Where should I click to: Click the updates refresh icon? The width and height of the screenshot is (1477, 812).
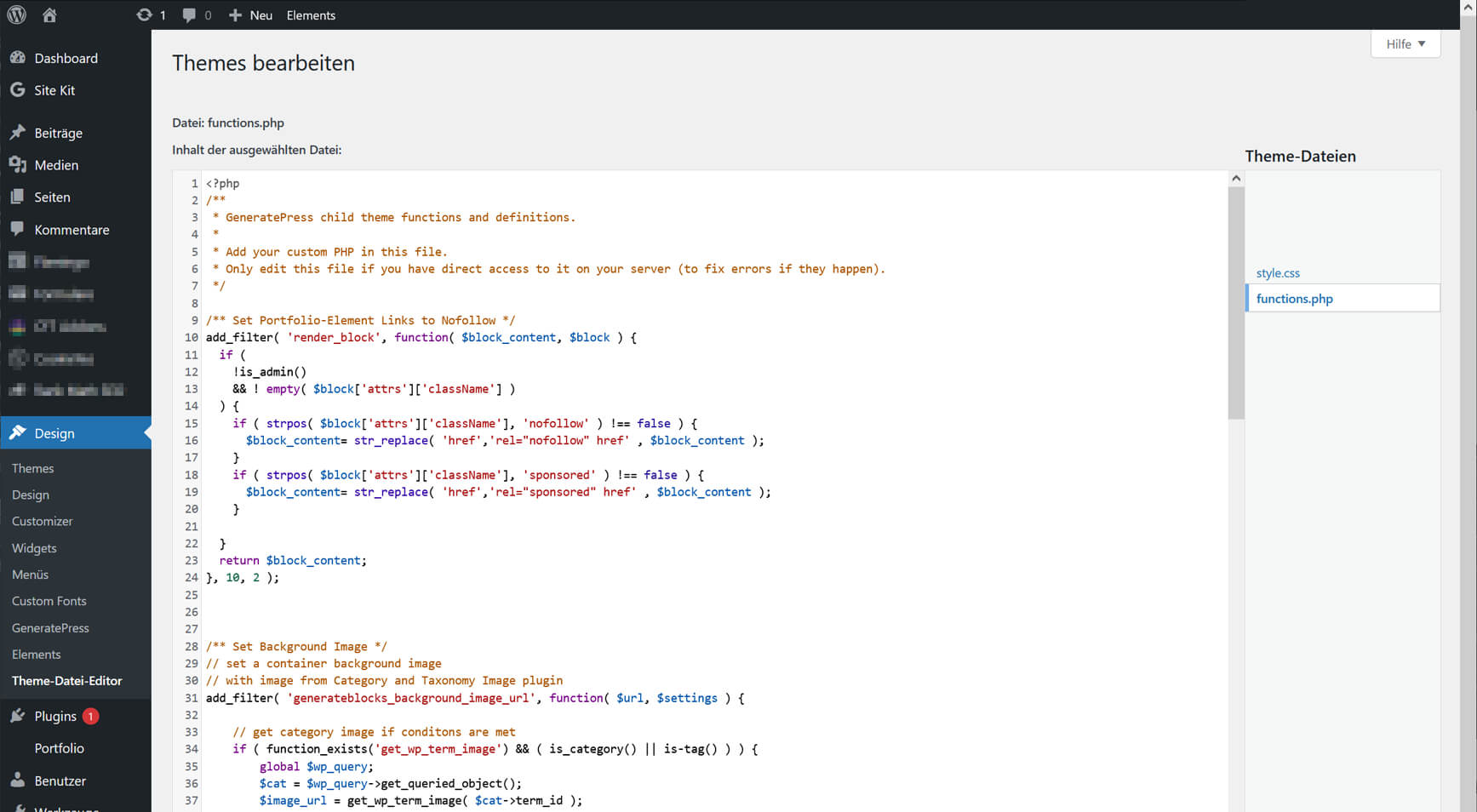point(144,14)
